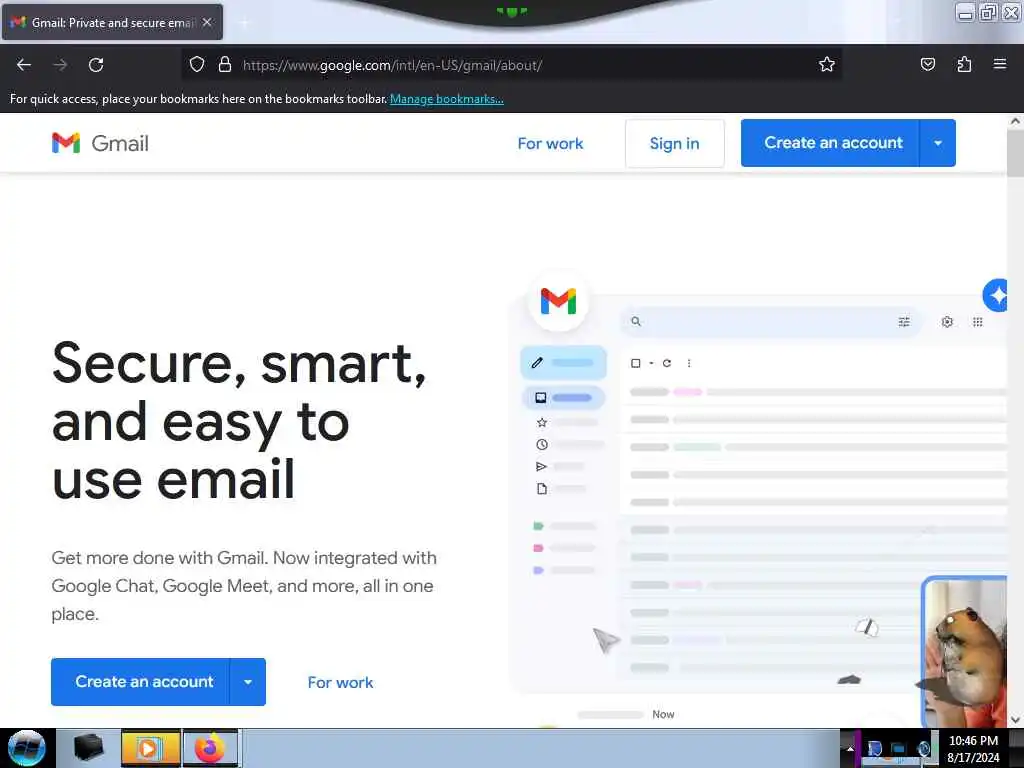Click the URL address bar
The height and width of the screenshot is (768, 1024).
pos(511,65)
